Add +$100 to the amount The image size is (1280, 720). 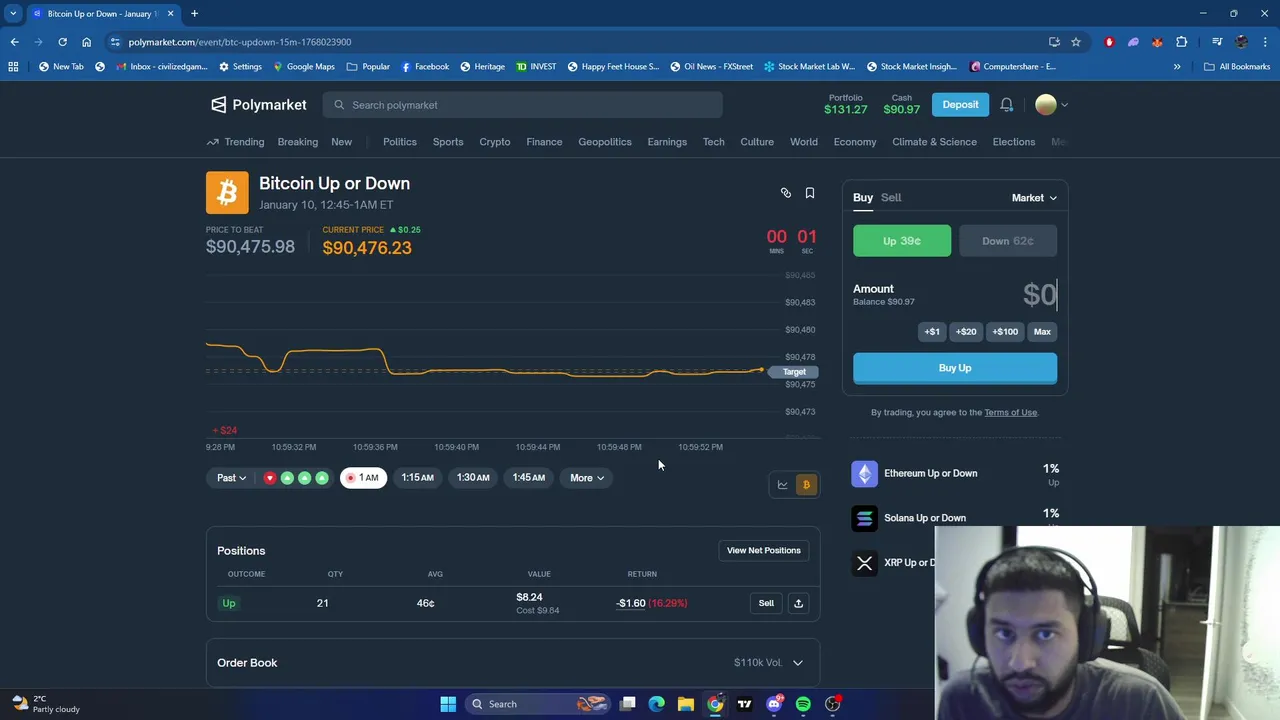point(1005,332)
